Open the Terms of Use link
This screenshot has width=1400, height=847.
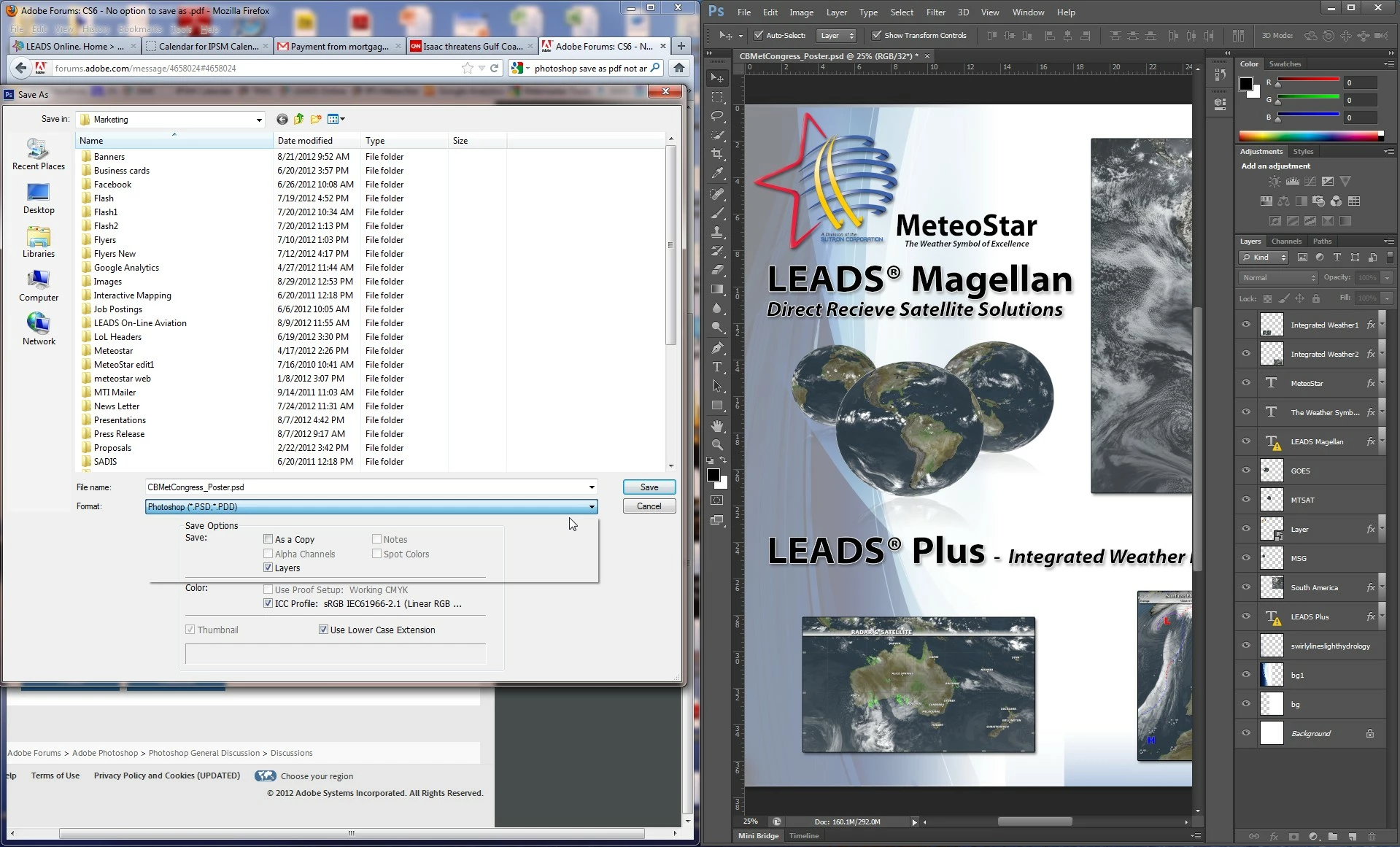55,776
